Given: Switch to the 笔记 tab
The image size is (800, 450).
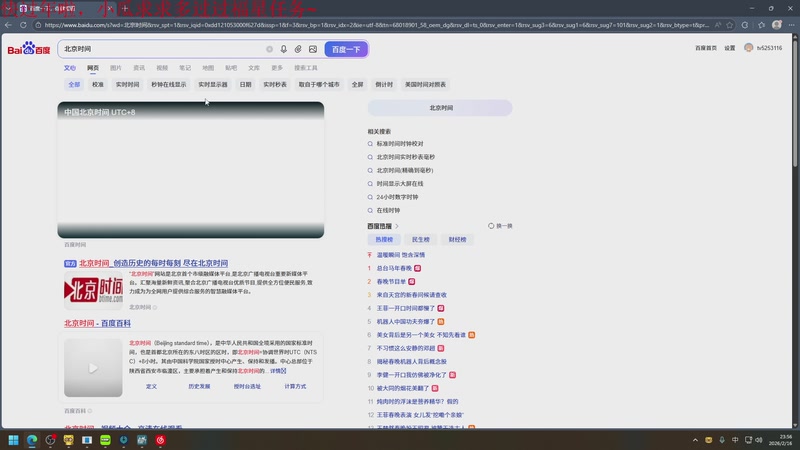Looking at the screenshot, I should 185,68.
